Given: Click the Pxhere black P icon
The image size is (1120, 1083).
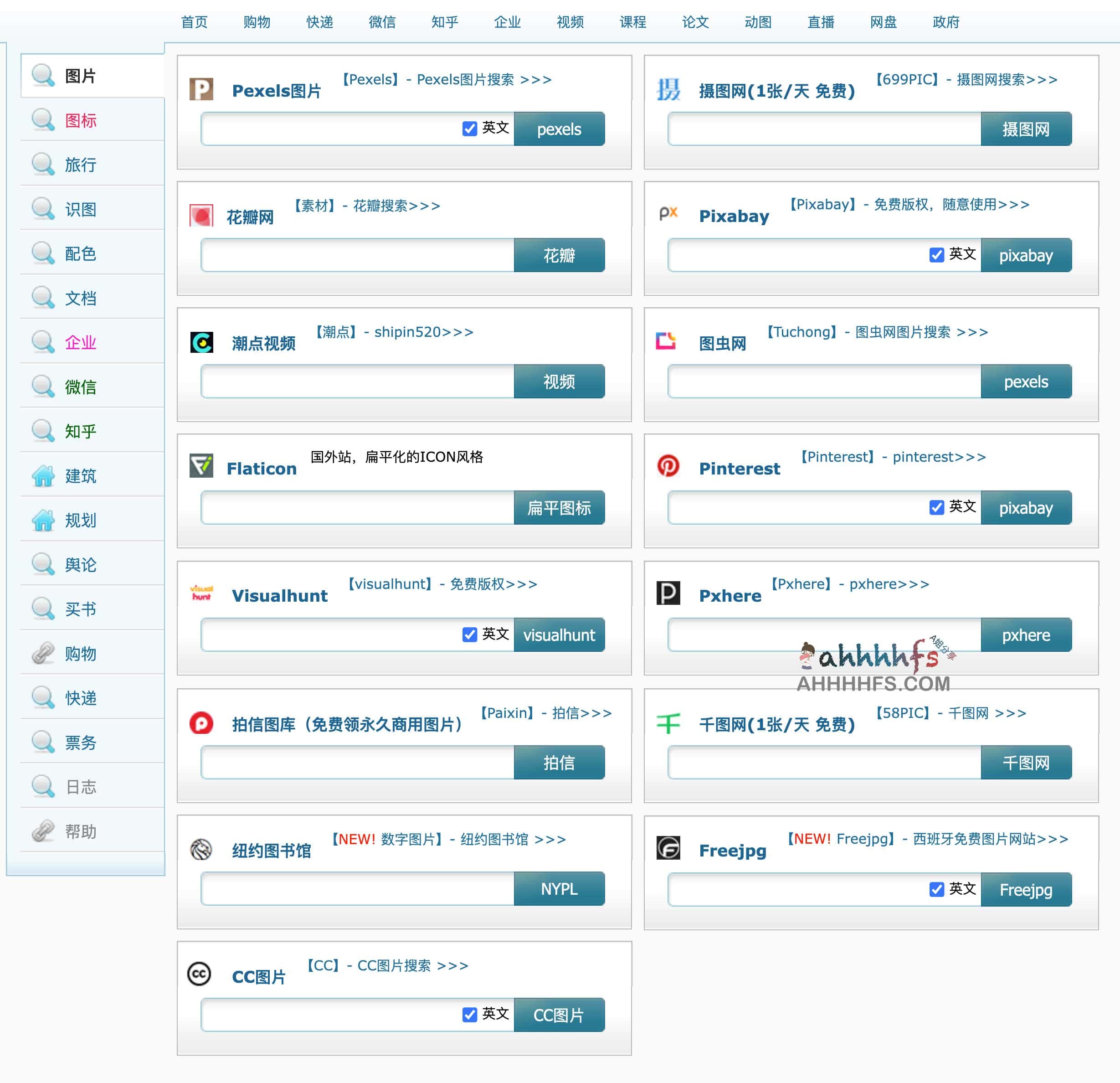Looking at the screenshot, I should coord(668,593).
